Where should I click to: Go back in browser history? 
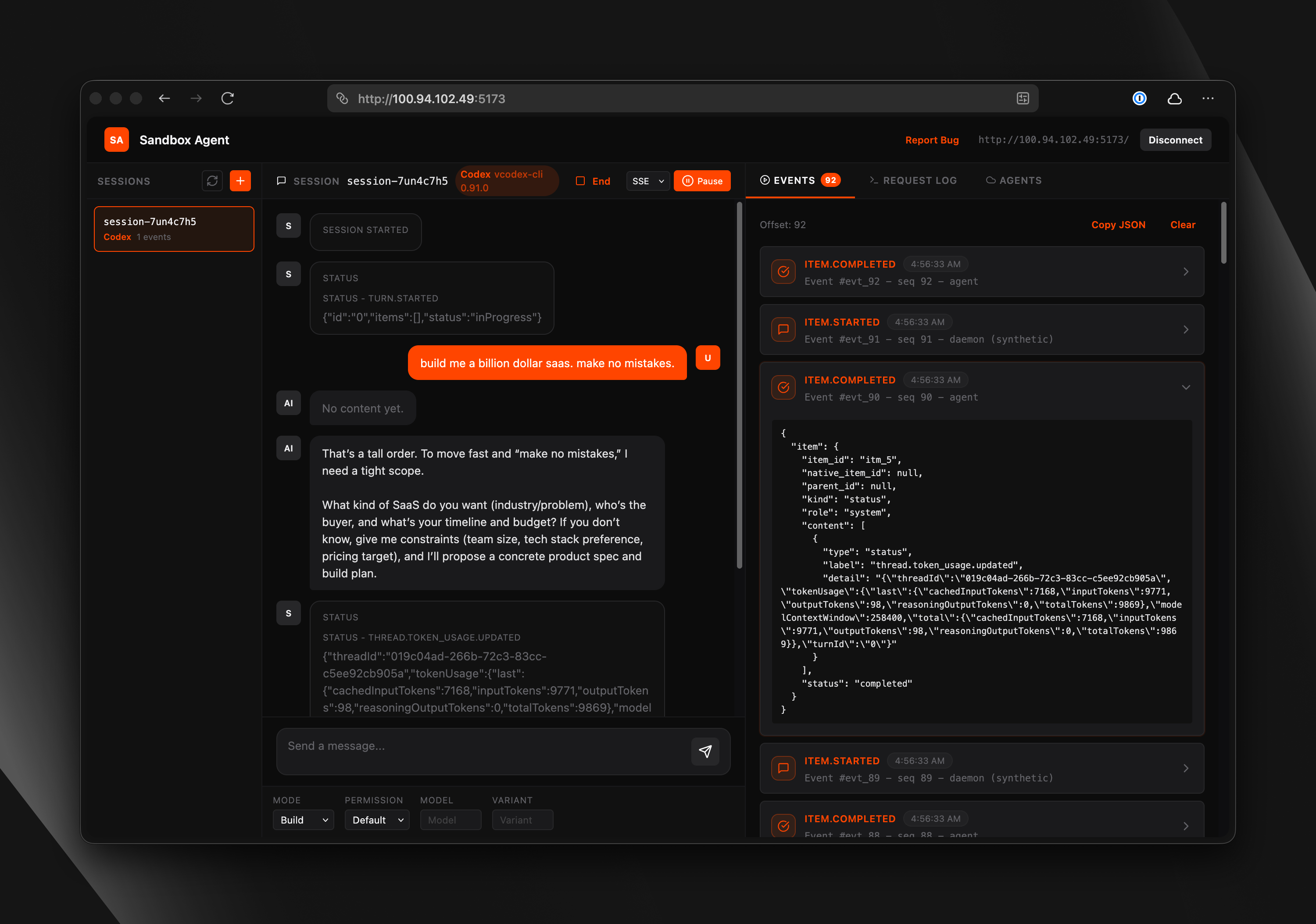[x=164, y=99]
